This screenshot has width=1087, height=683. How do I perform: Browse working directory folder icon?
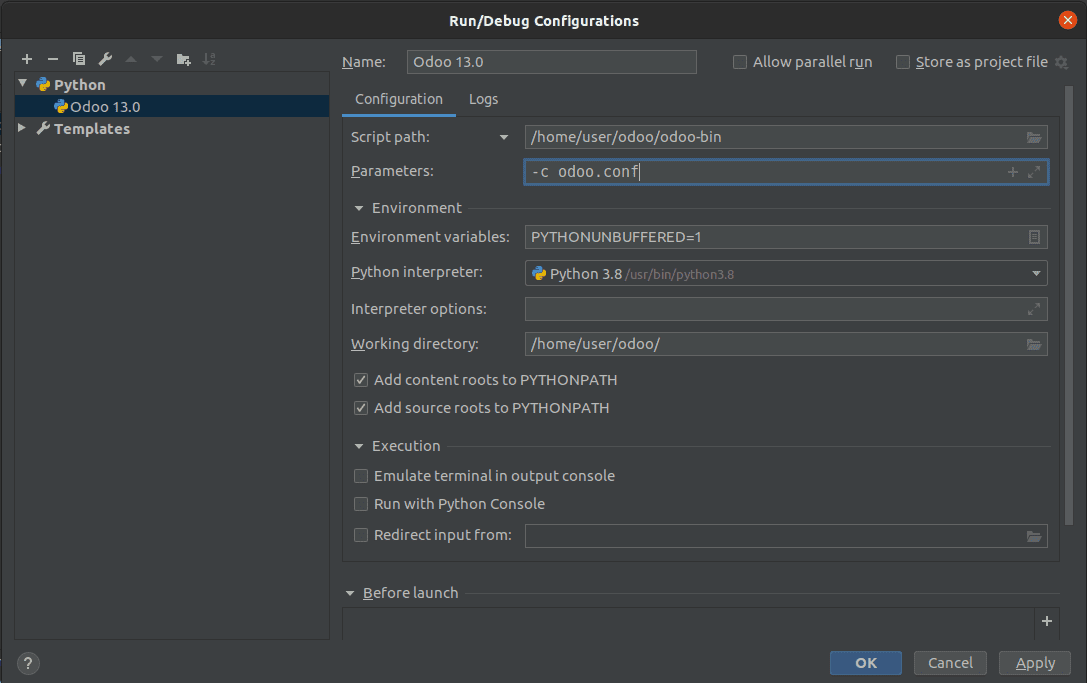pos(1034,345)
